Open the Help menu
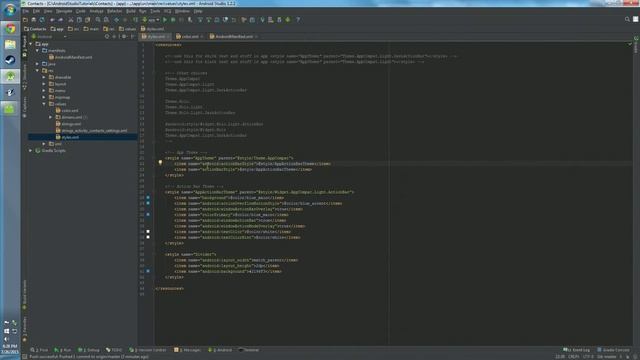This screenshot has height=360, width=640. 198,11
